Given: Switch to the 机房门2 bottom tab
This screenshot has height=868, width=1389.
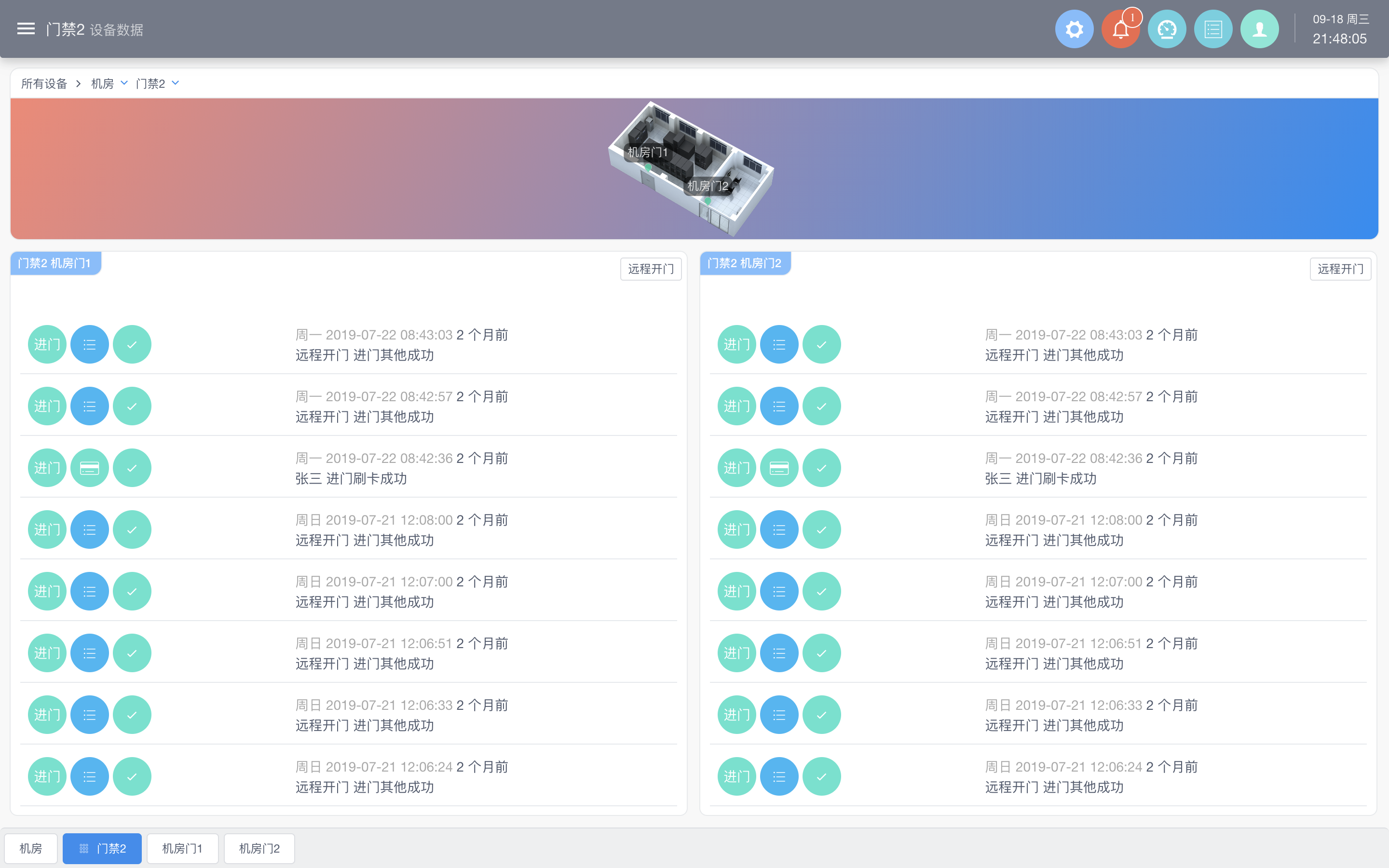Looking at the screenshot, I should [259, 848].
